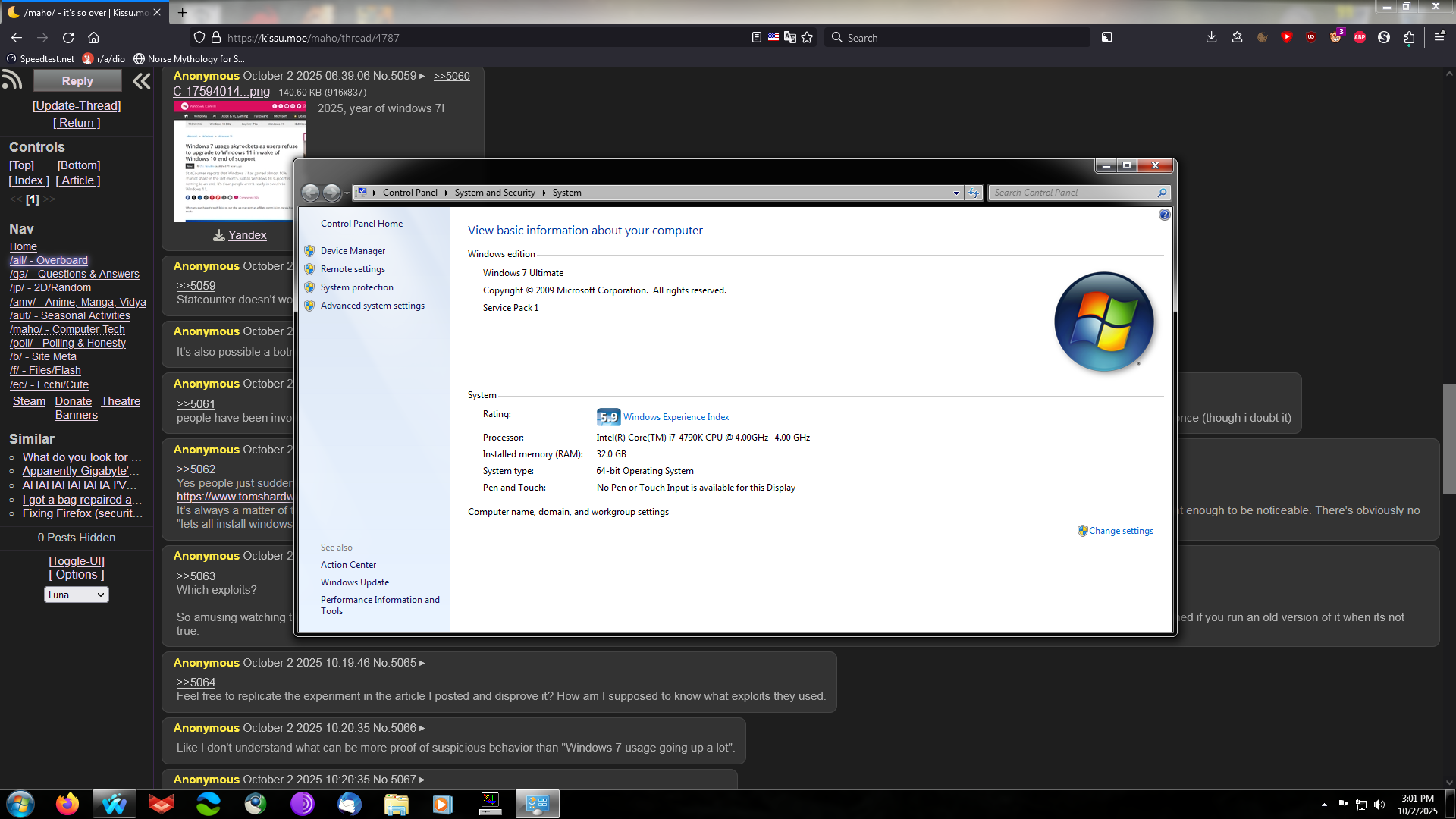Image resolution: width=1456 pixels, height=819 pixels.
Task: Expand post No.5065 menu arrow
Action: click(x=422, y=664)
